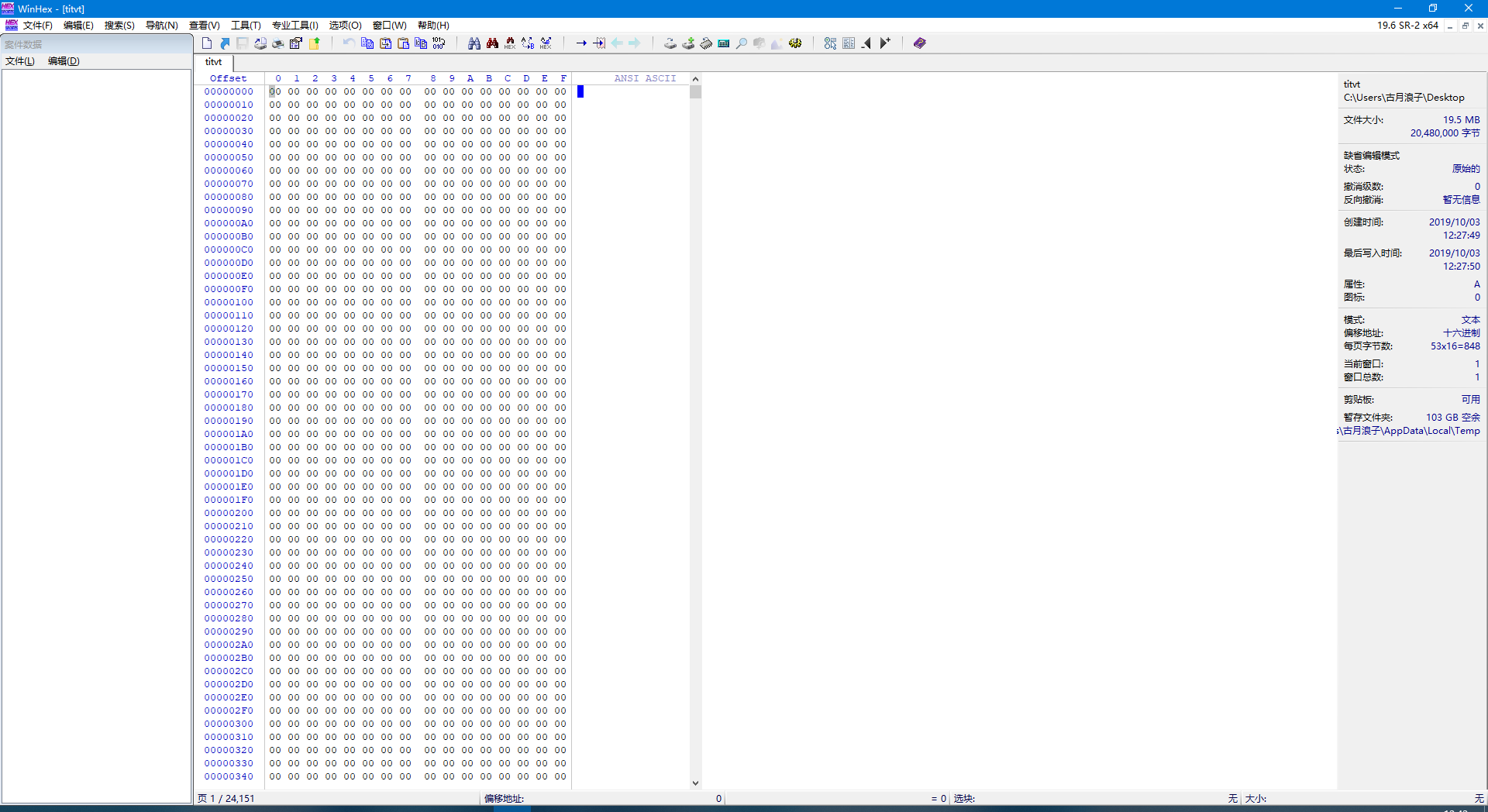Click the 剪贴板 可用 value

coord(1470,400)
